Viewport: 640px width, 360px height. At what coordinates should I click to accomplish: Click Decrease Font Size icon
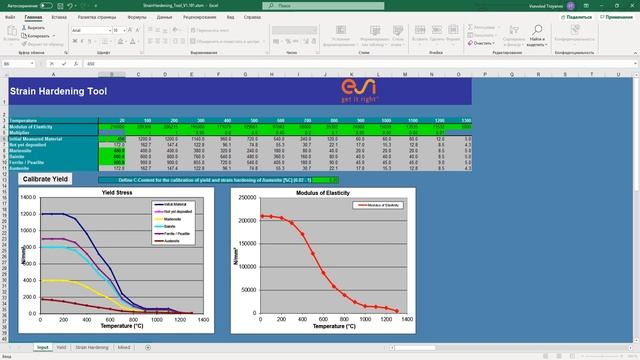(x=138, y=30)
